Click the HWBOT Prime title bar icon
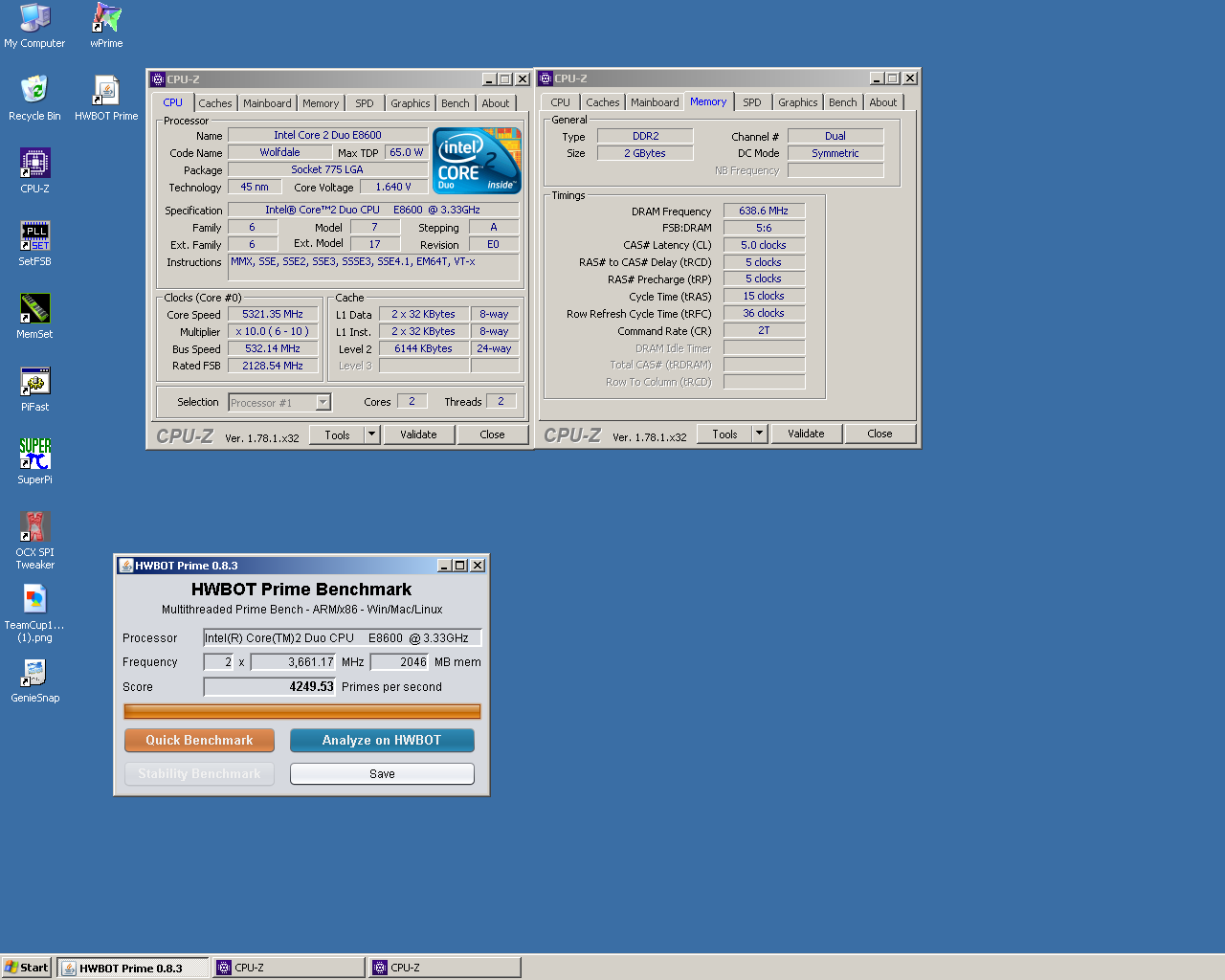 pyautogui.click(x=125, y=566)
